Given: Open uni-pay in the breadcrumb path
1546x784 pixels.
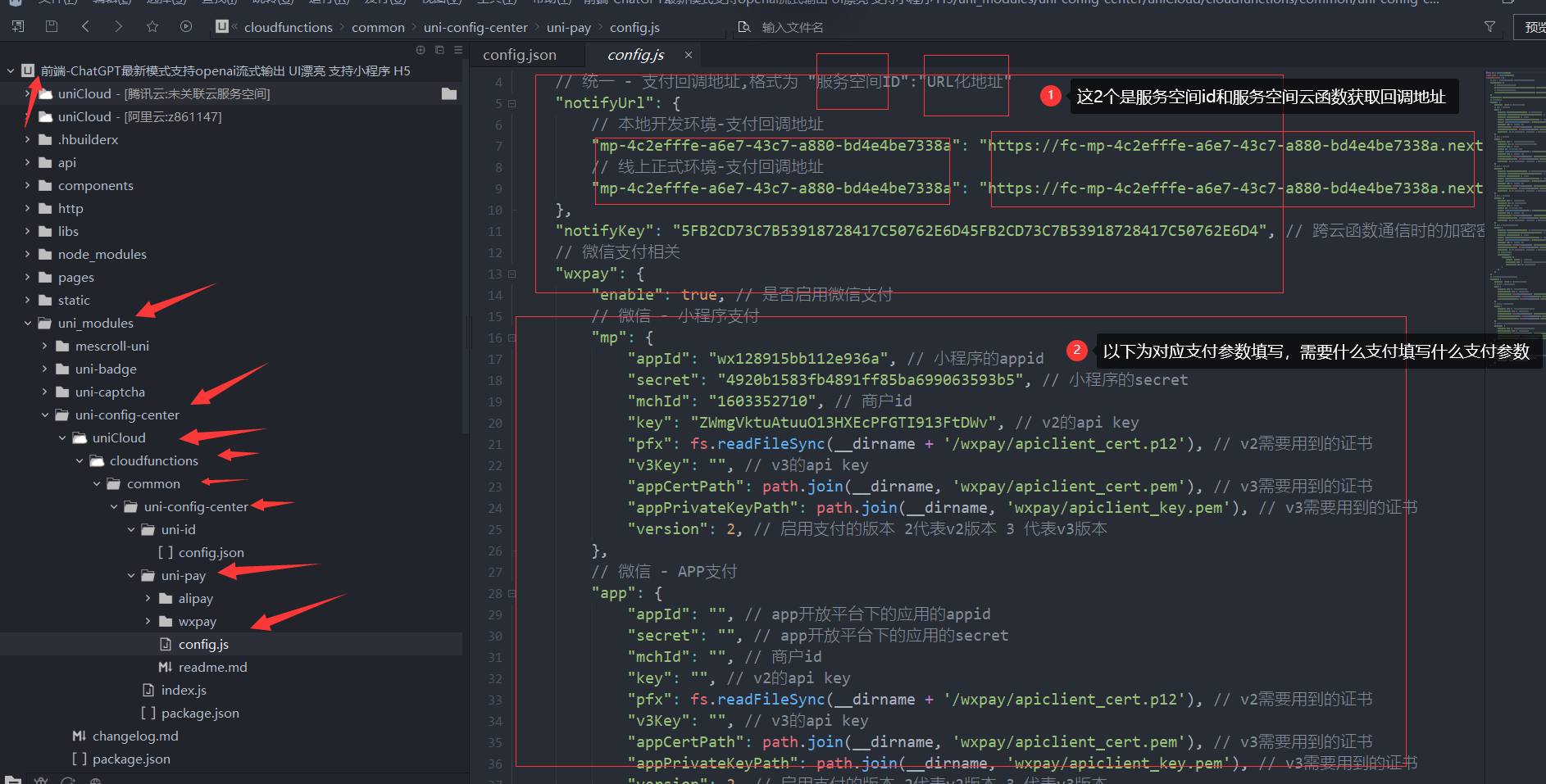Looking at the screenshot, I should [x=569, y=28].
